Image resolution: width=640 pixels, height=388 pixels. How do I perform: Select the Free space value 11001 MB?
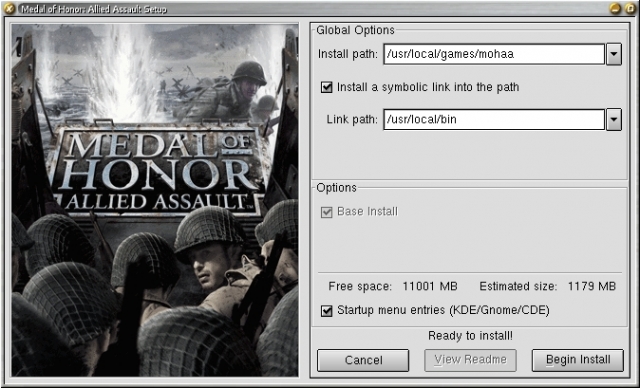430,286
